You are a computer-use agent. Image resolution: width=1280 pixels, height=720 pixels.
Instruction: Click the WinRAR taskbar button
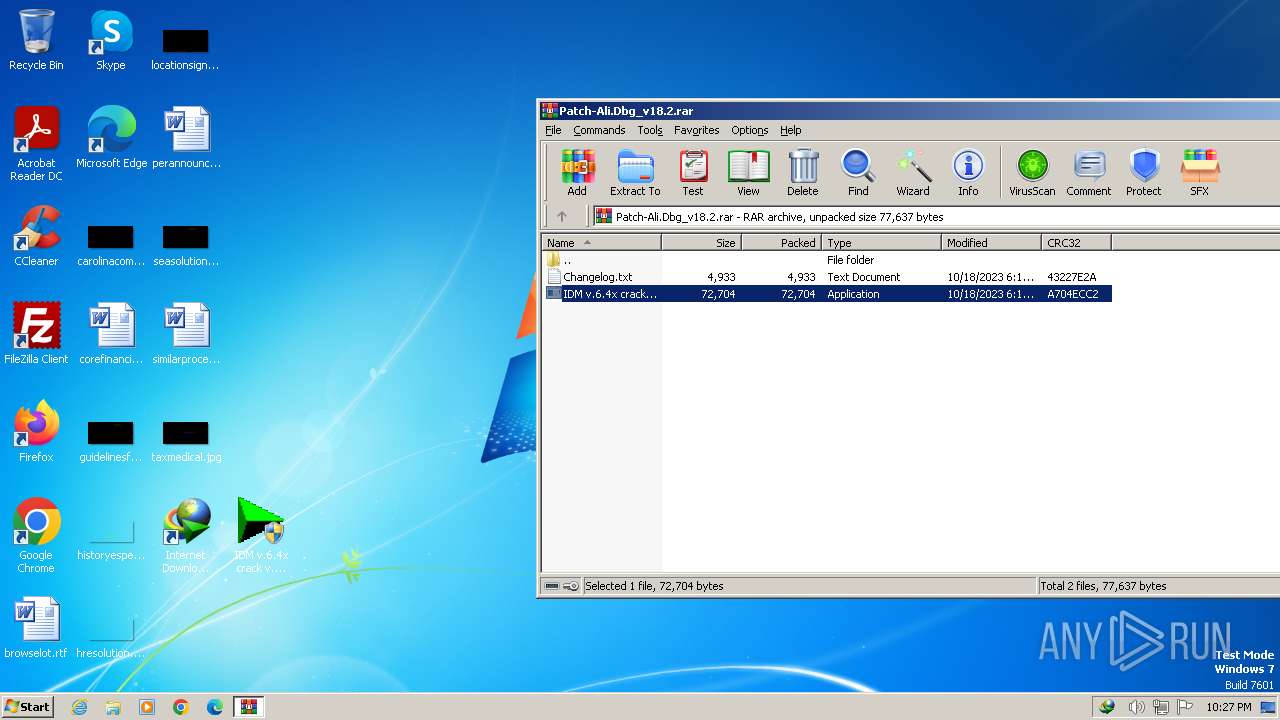click(248, 707)
